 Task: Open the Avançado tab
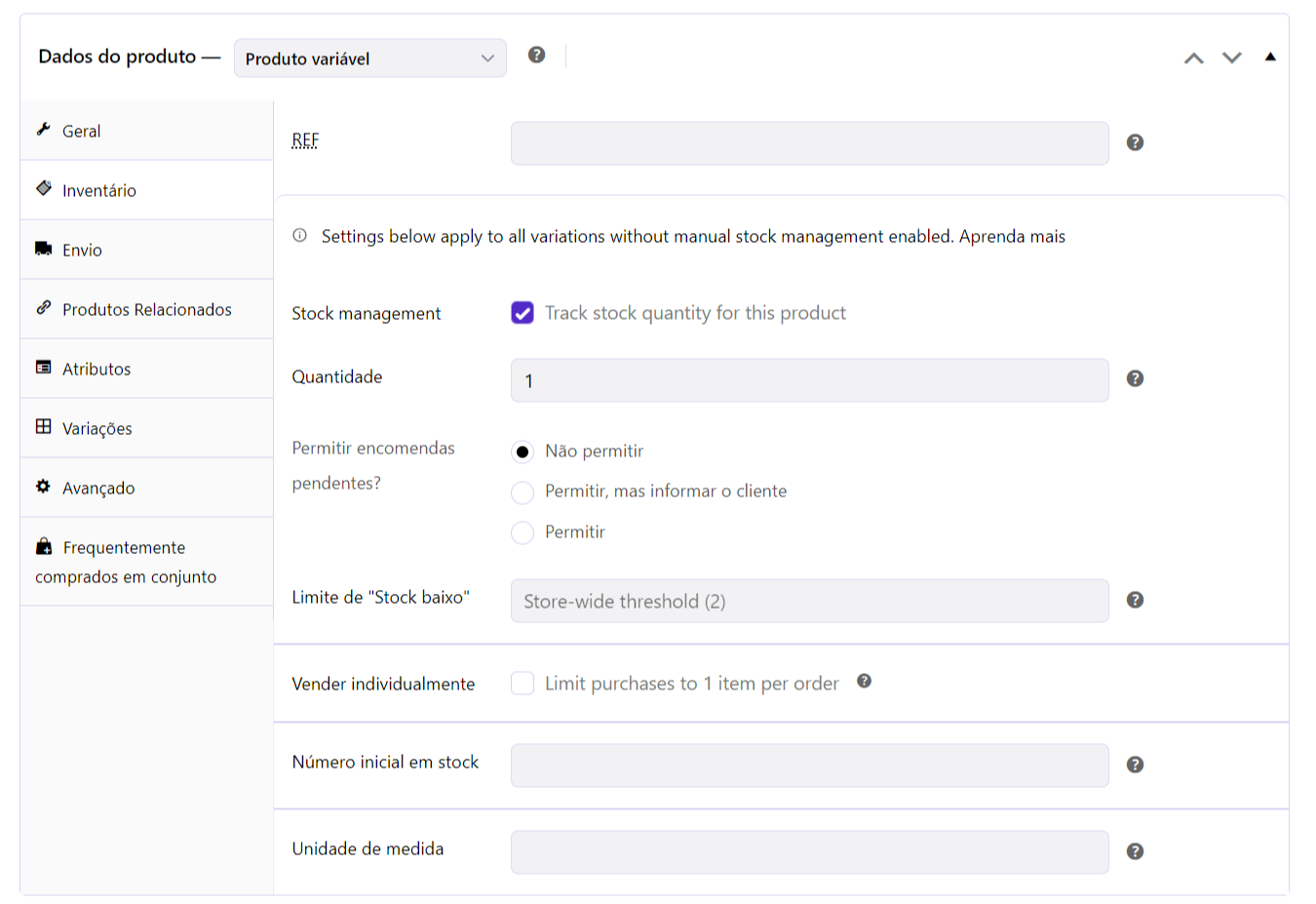click(x=146, y=488)
